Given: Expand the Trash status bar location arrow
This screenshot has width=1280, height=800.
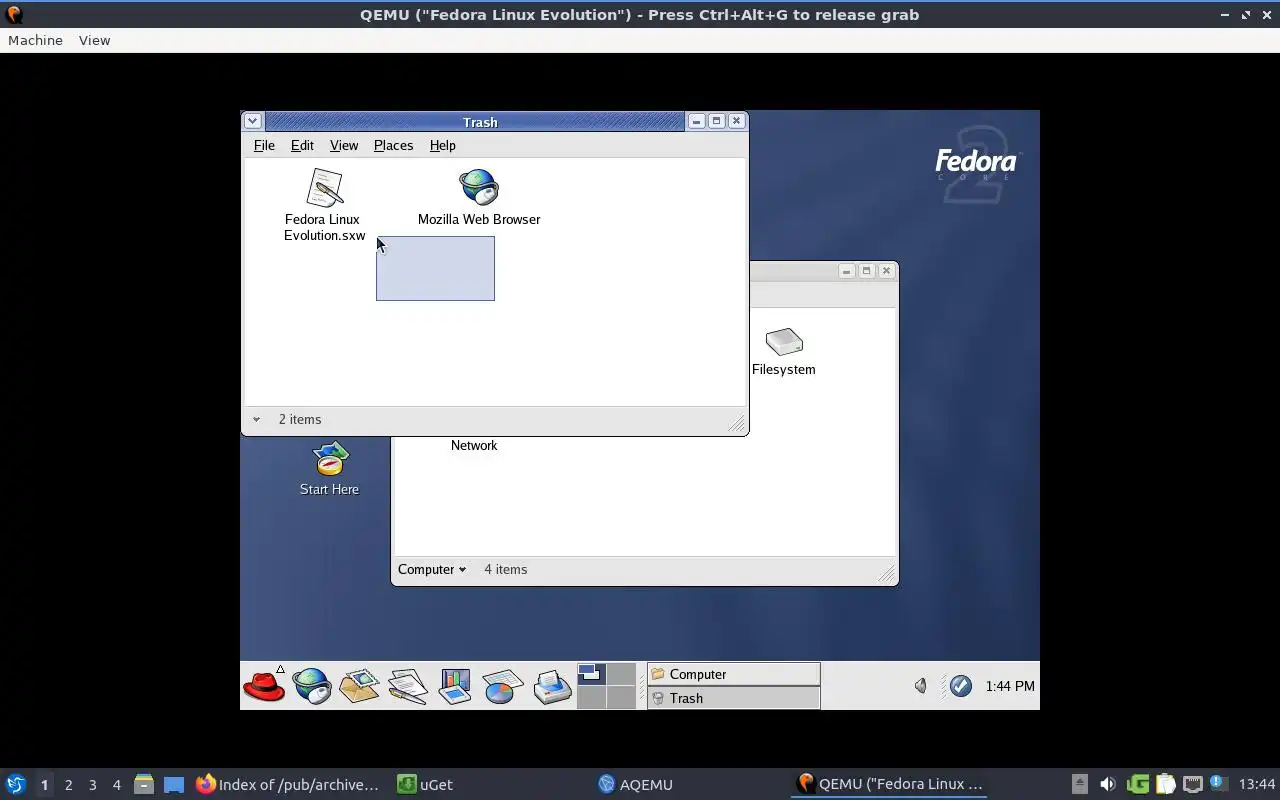Looking at the screenshot, I should pyautogui.click(x=256, y=420).
